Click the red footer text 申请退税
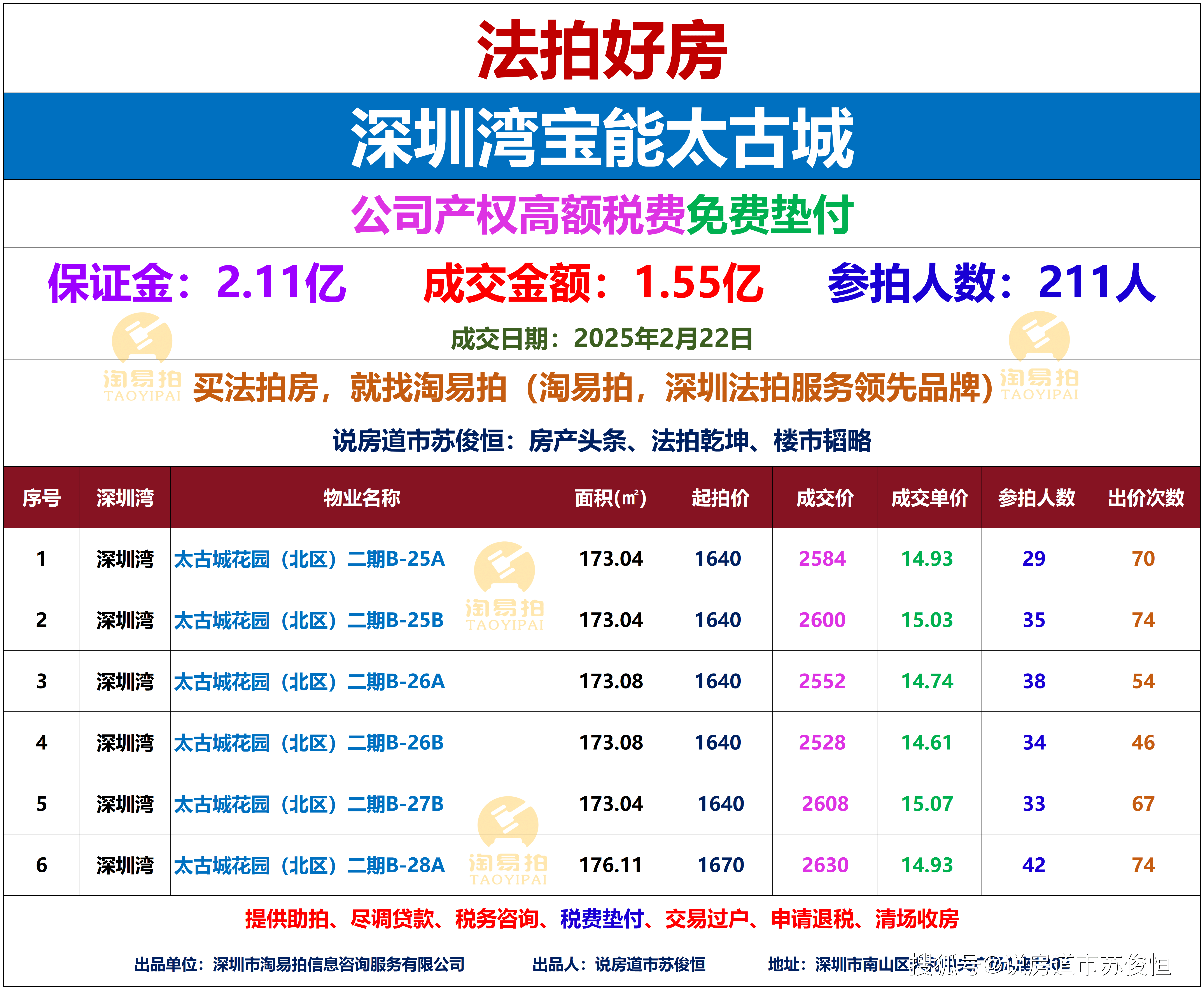1204x990 pixels. click(812, 919)
